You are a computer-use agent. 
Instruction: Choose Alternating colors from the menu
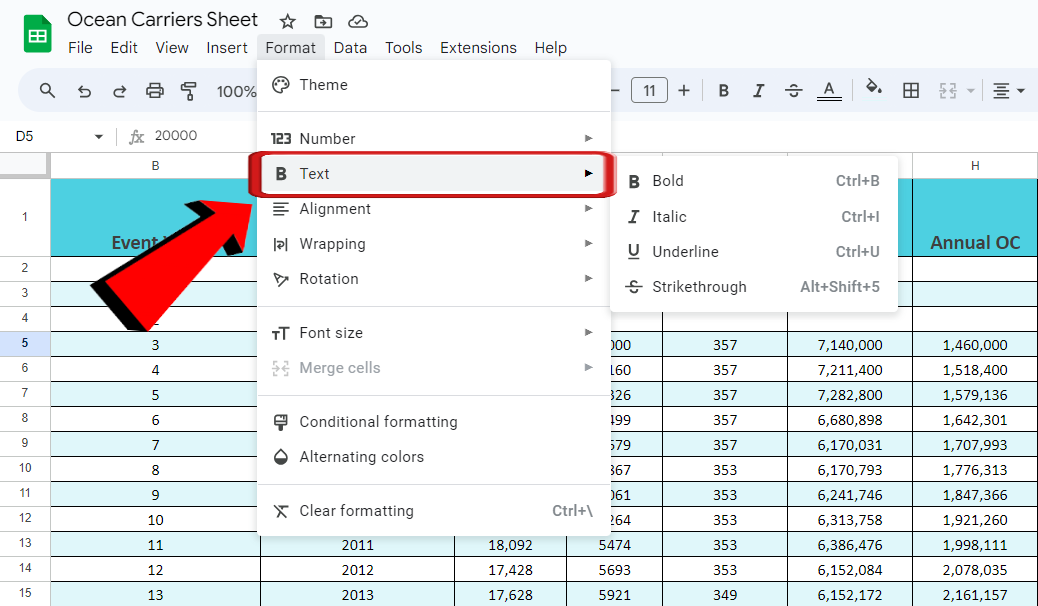coord(363,456)
